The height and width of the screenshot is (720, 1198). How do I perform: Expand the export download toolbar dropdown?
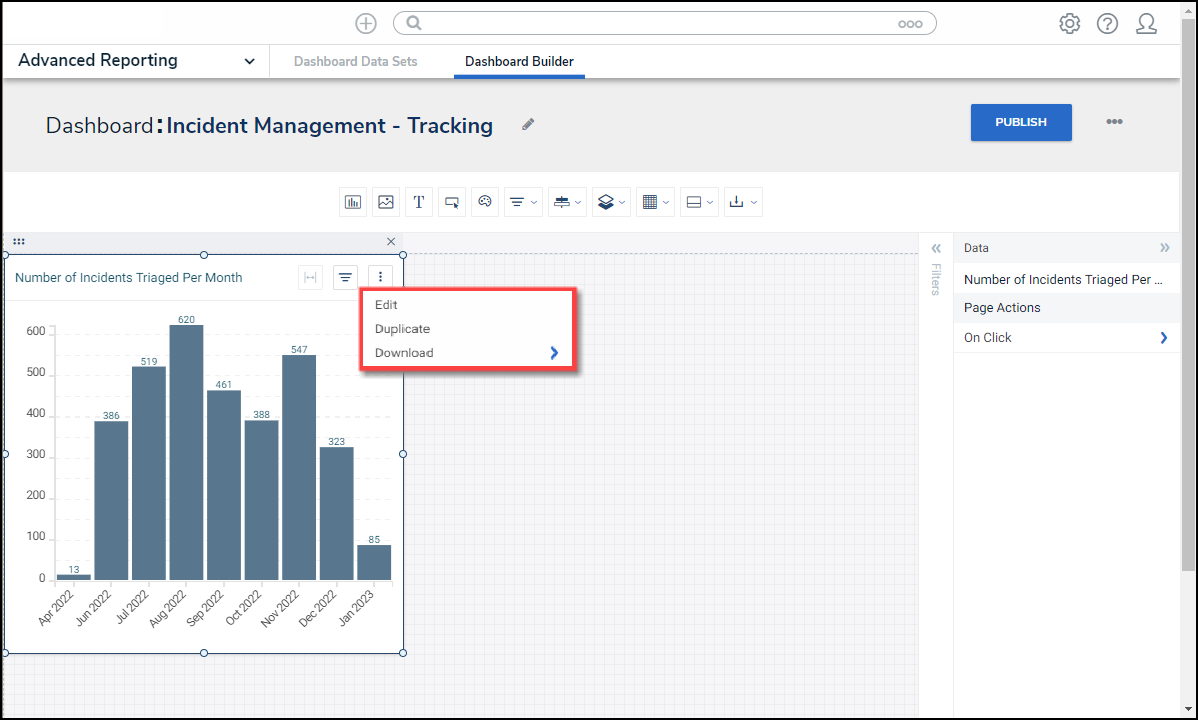tap(743, 202)
